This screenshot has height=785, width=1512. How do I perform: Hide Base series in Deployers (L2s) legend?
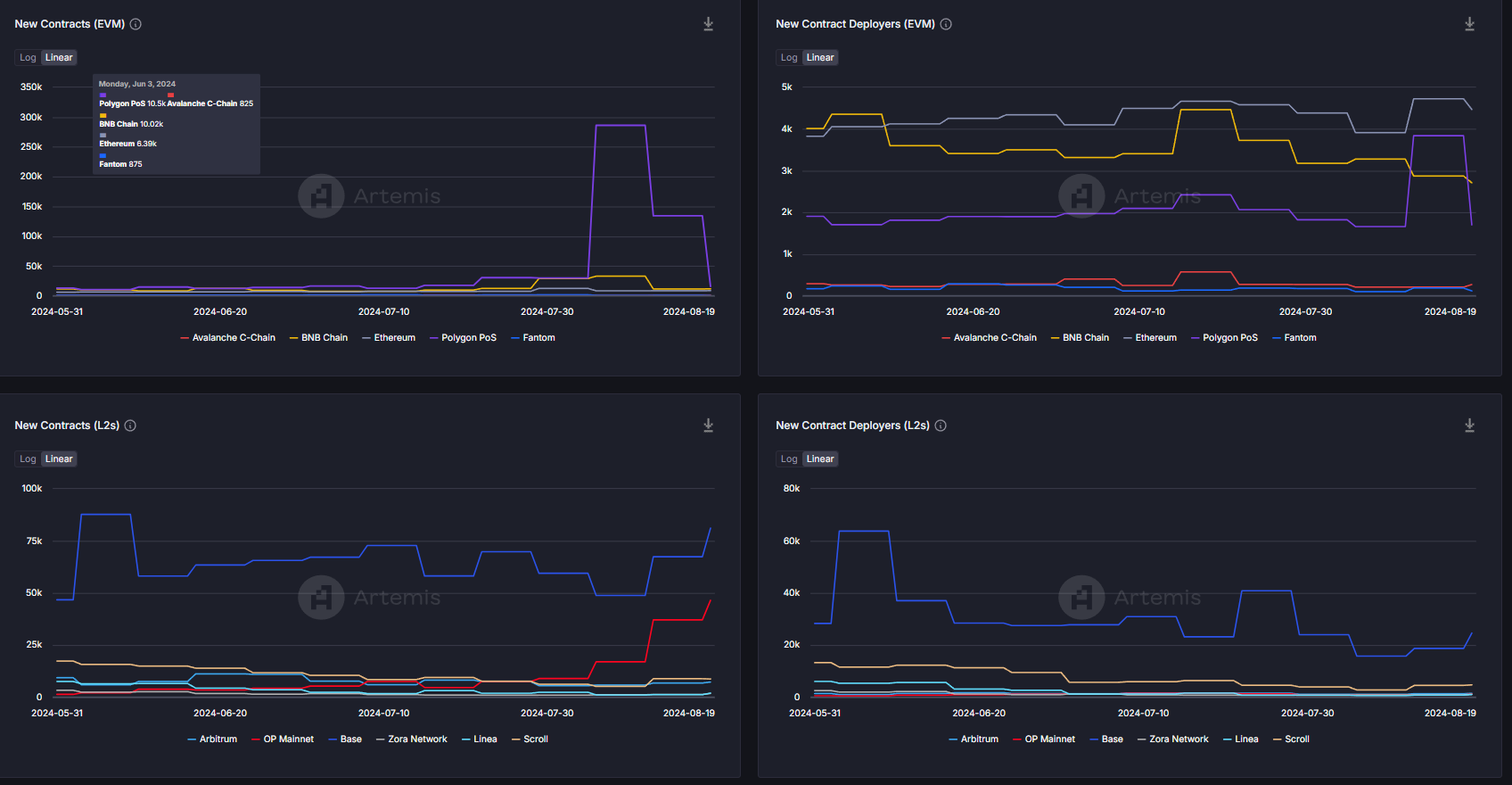1106,740
